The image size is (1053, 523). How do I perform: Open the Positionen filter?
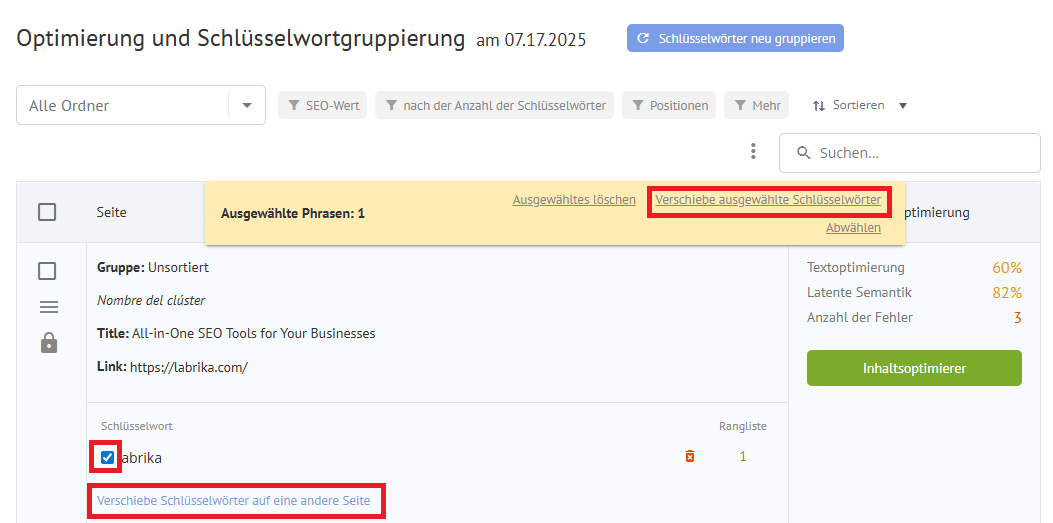[x=669, y=105]
